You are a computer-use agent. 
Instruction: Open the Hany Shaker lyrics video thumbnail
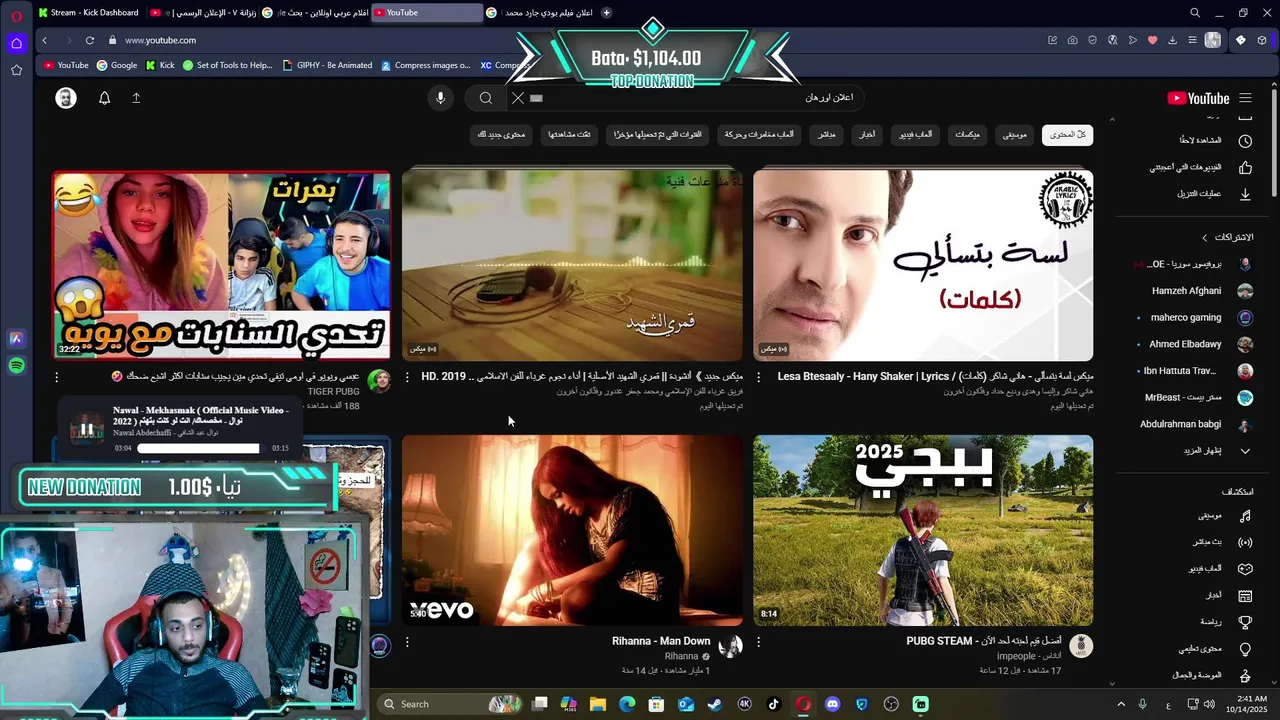(x=923, y=265)
